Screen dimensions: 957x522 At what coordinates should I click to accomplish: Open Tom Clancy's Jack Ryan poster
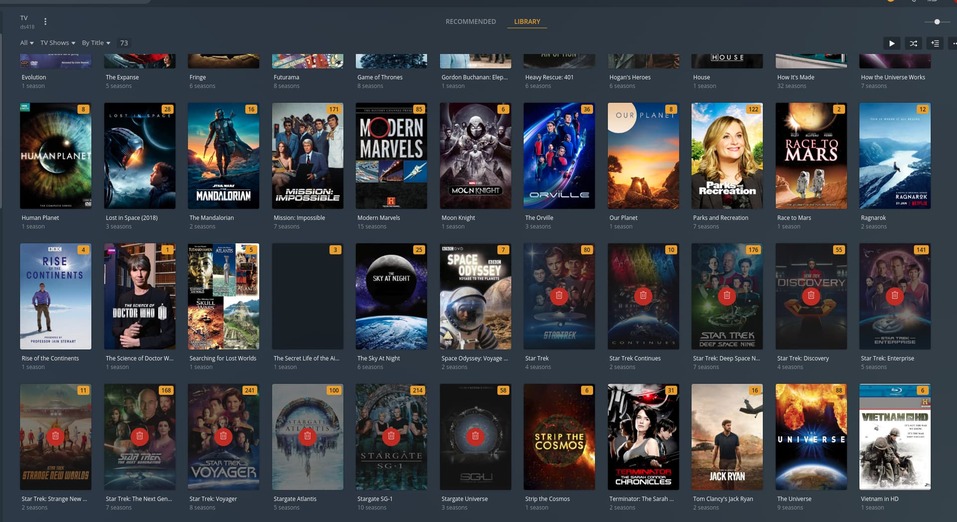727,437
